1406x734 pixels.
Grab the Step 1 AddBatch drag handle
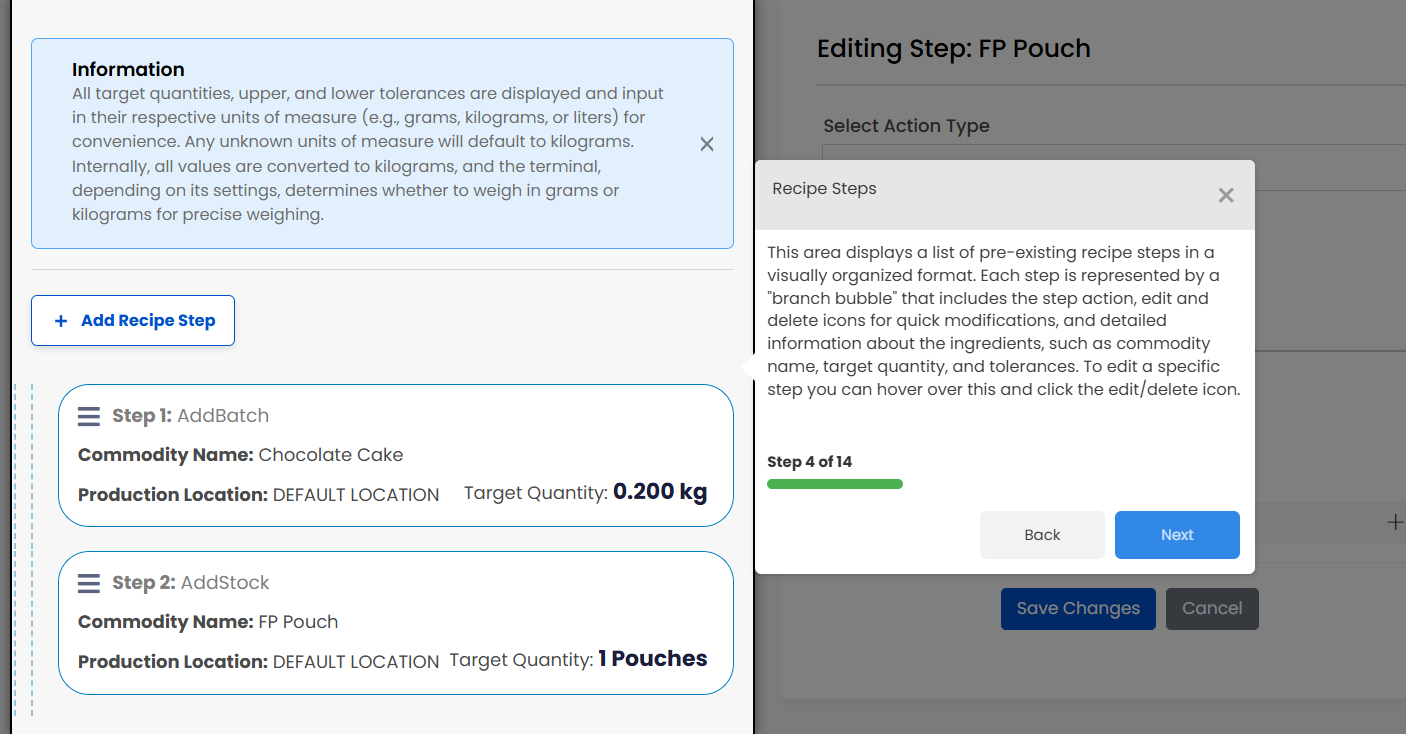click(89, 416)
